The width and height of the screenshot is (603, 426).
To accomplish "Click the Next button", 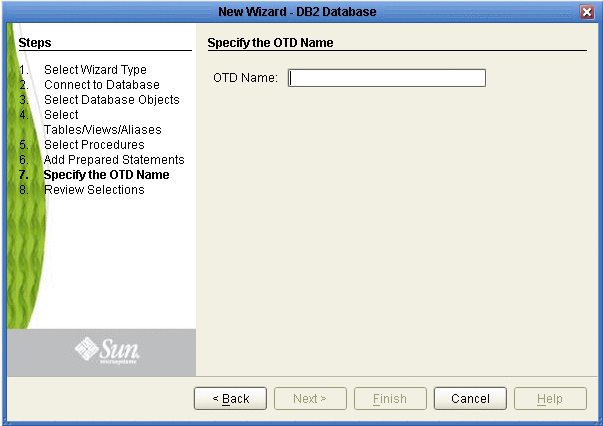I will [310, 398].
